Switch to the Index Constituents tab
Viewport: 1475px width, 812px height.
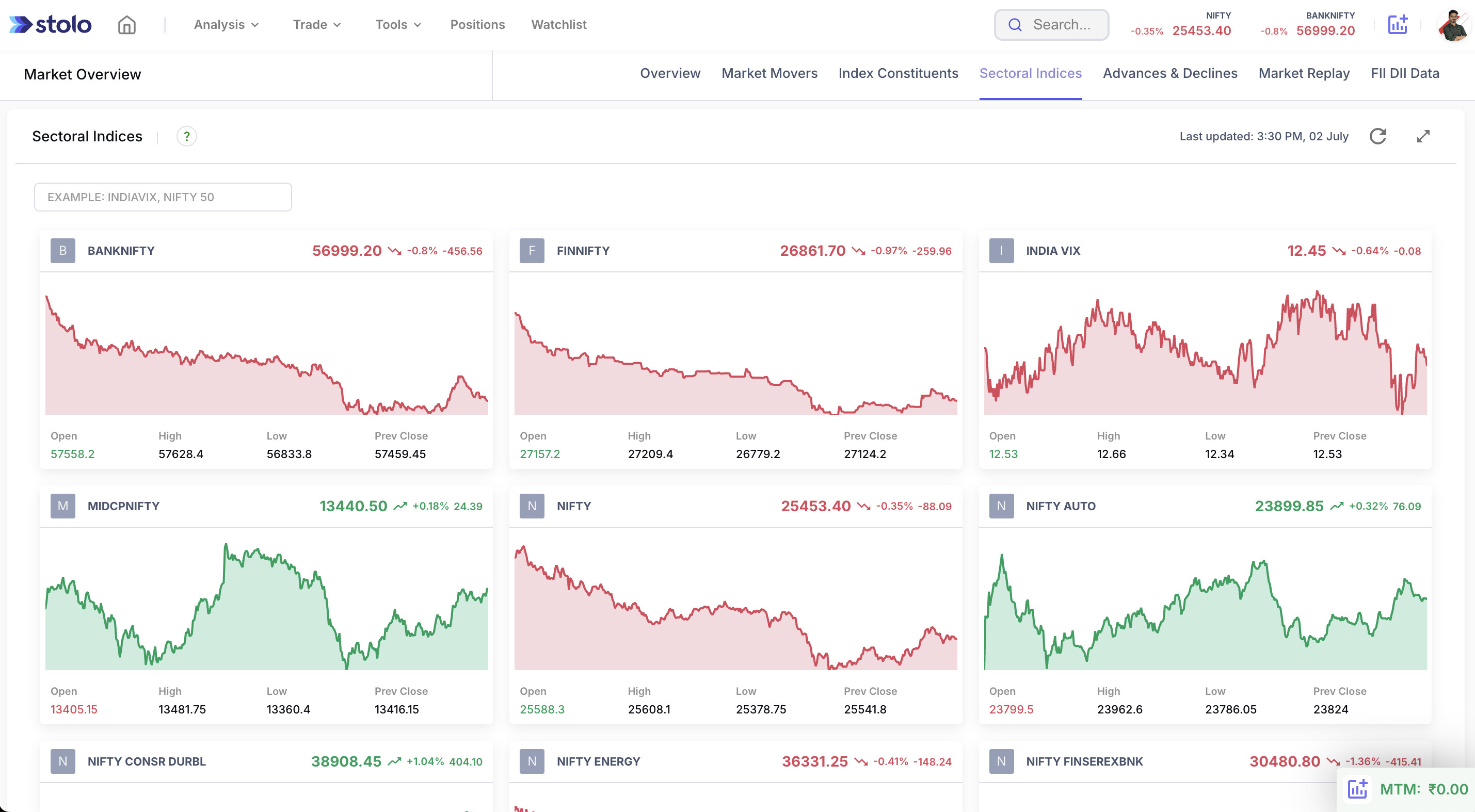pos(898,73)
